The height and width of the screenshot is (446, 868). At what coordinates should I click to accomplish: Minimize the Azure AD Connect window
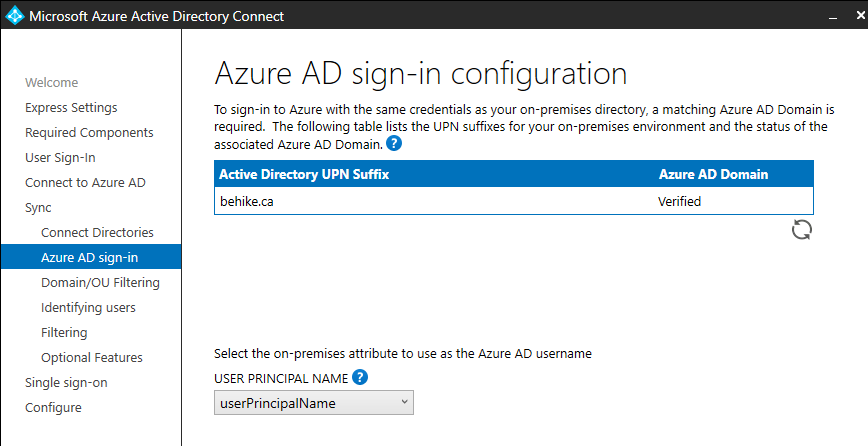click(x=832, y=16)
